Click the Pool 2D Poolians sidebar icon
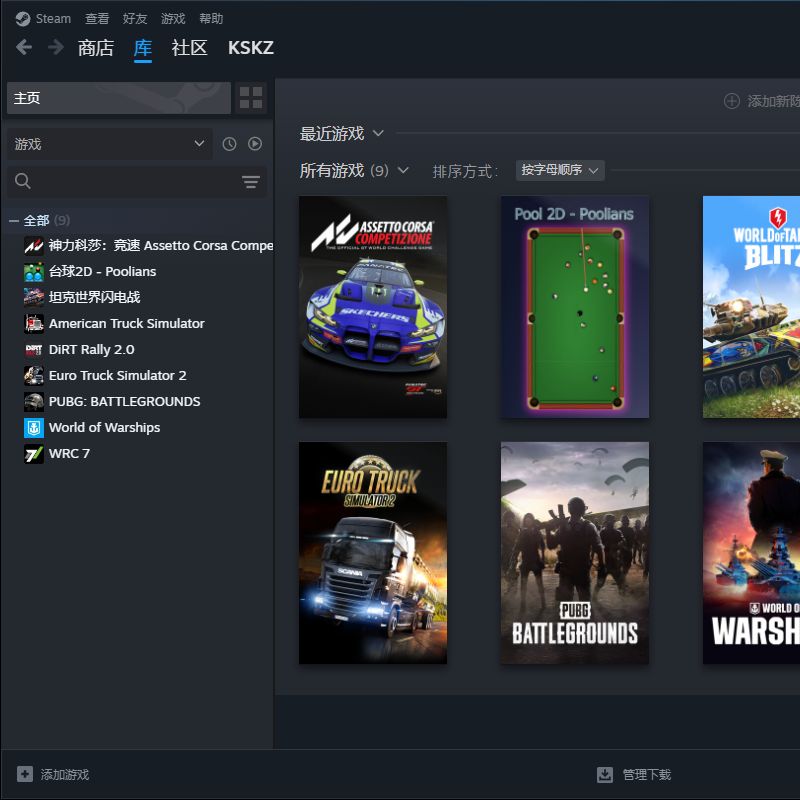Viewport: 800px width, 800px height. (x=34, y=272)
